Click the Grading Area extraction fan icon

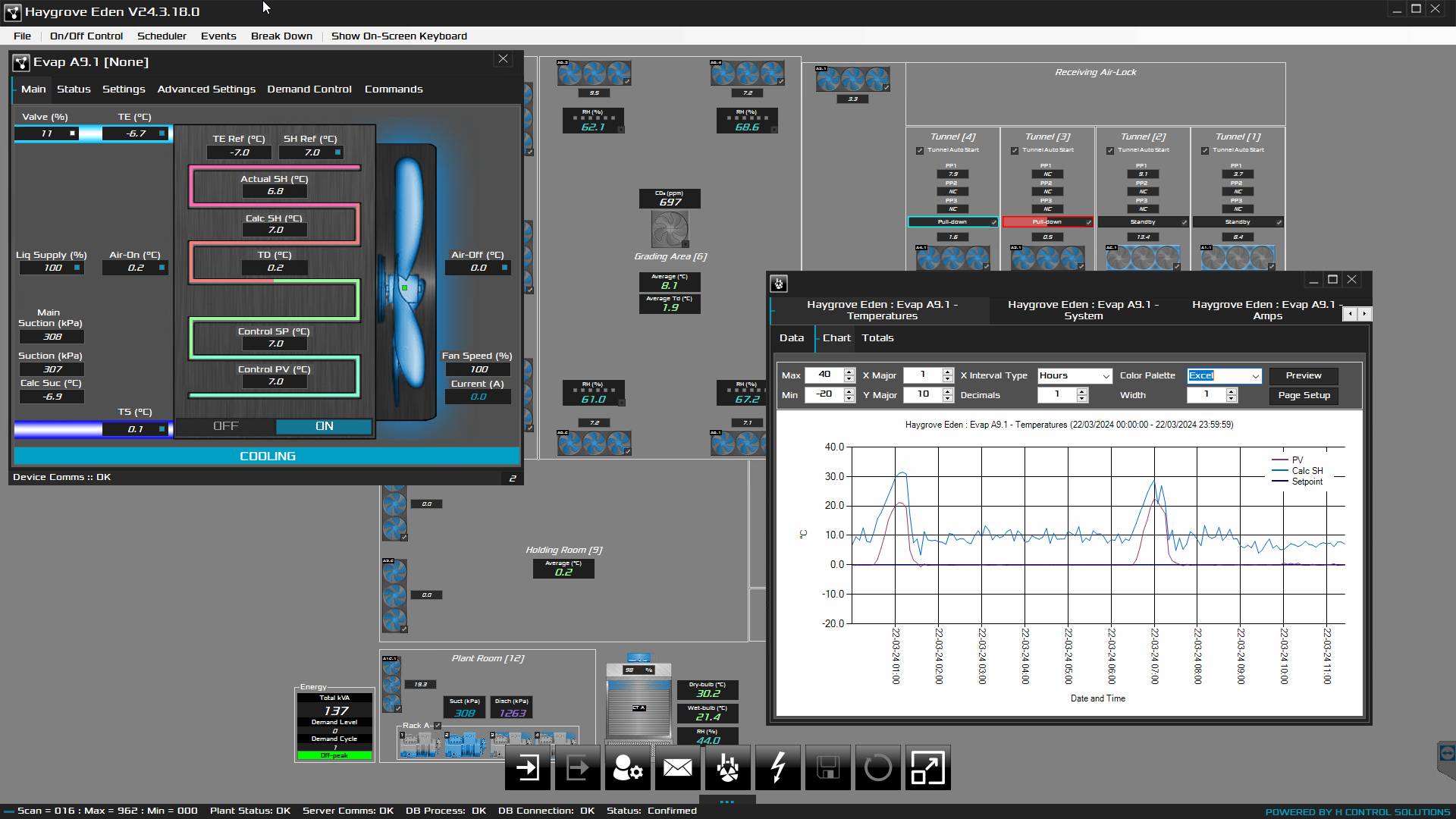(670, 229)
